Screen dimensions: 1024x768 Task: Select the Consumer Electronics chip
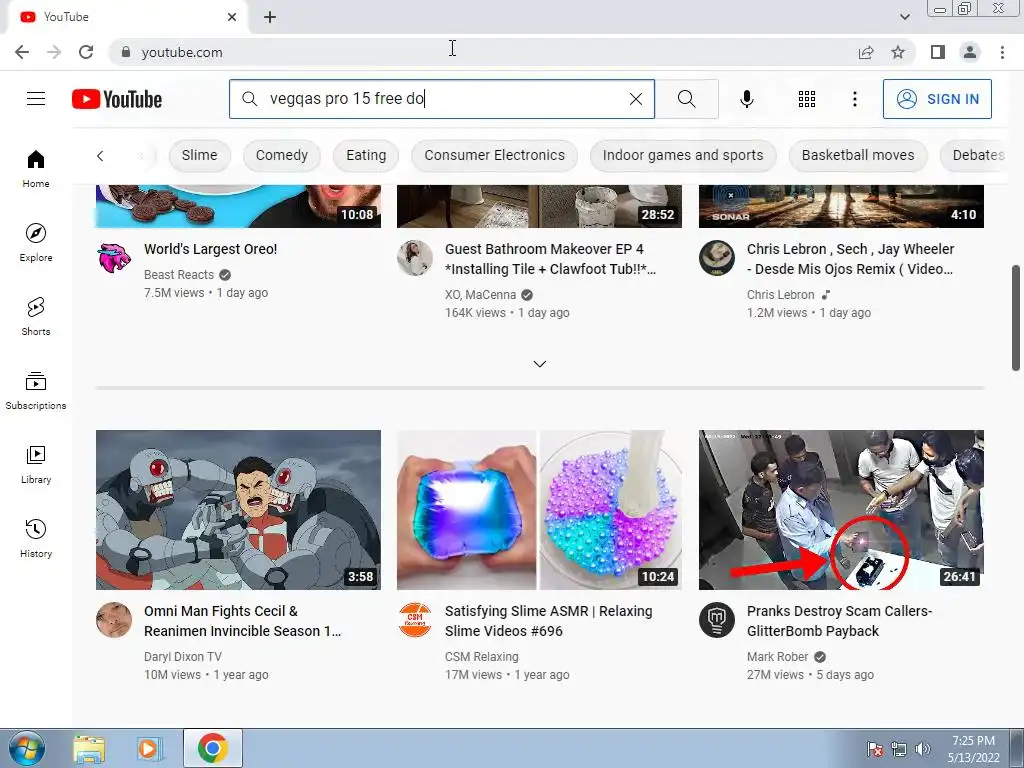coord(494,155)
